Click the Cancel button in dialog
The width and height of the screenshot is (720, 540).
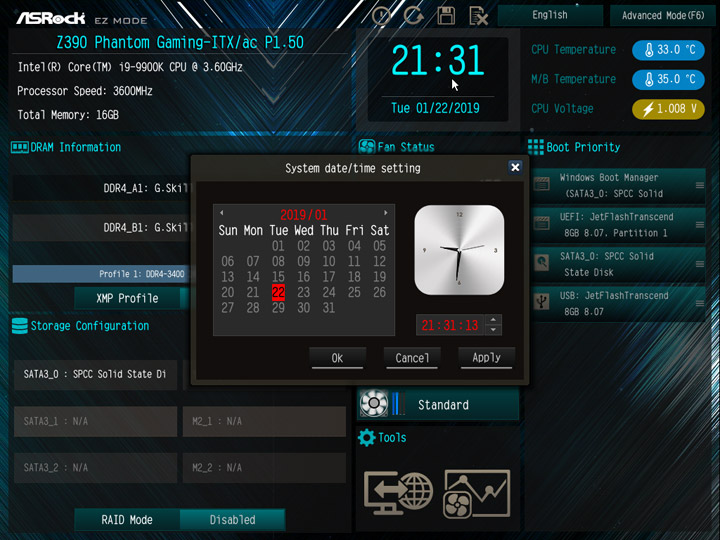point(412,358)
